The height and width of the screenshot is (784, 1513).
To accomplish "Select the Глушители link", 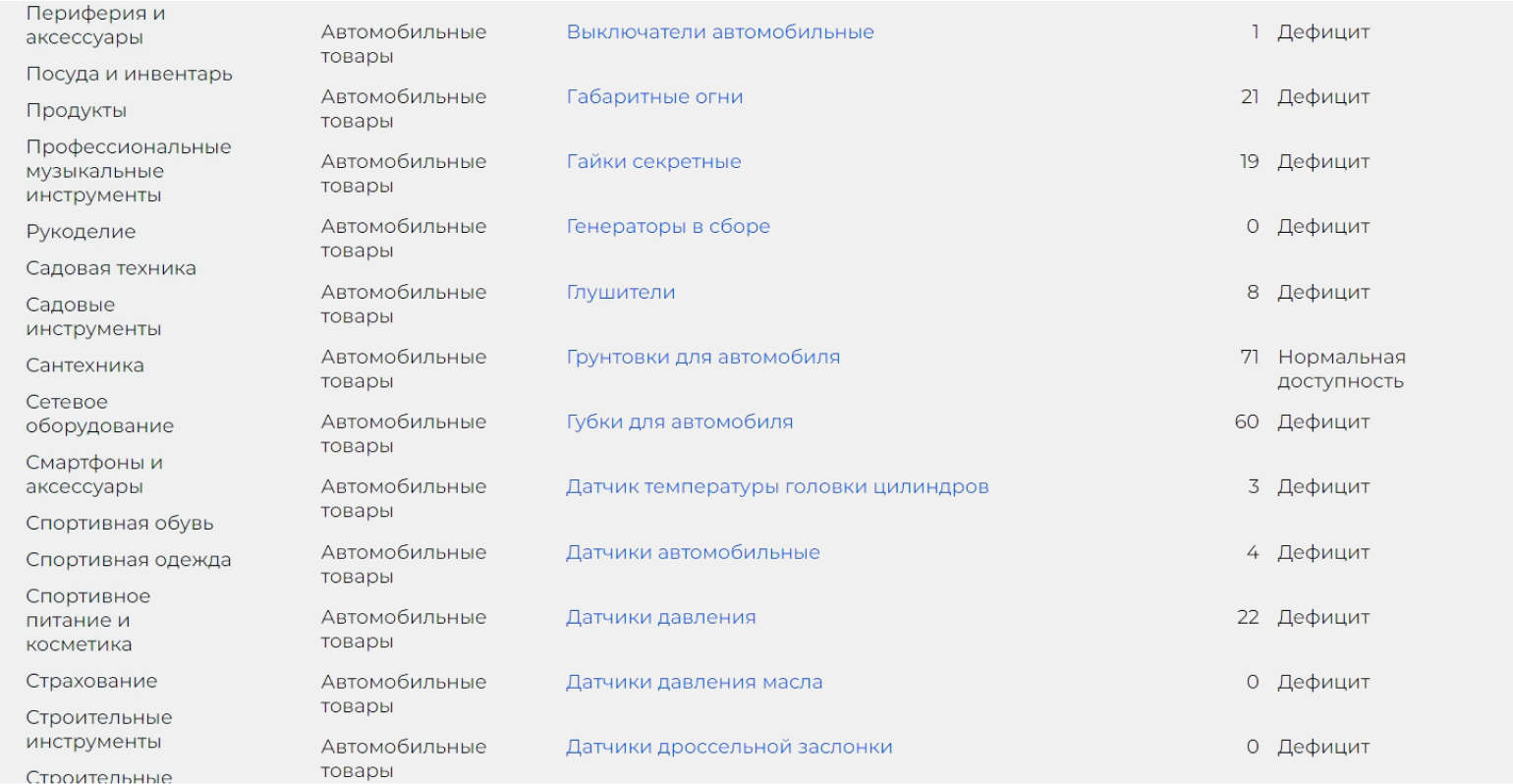I will pos(621,292).
